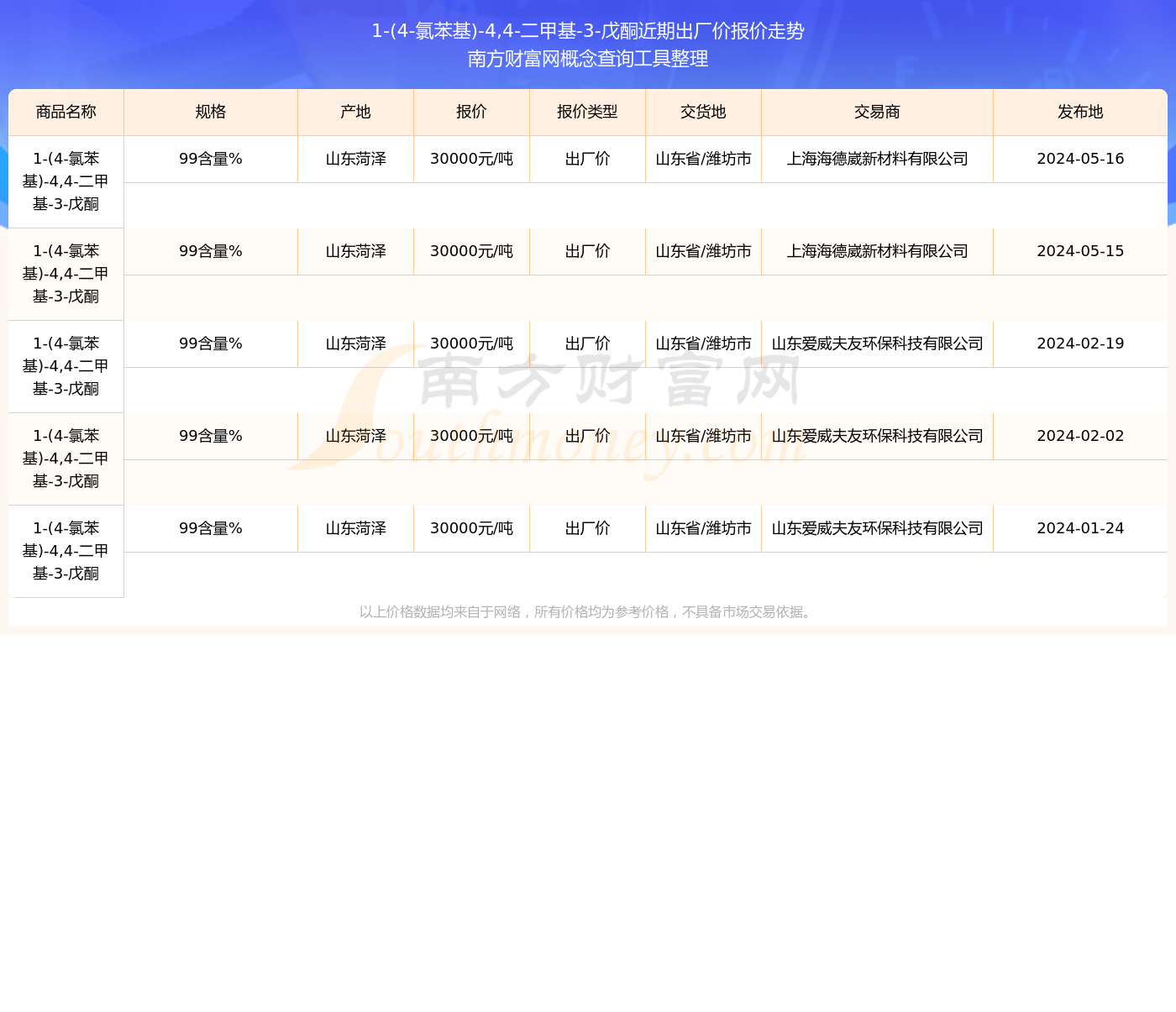The height and width of the screenshot is (1012, 1176).
Task: Click product name in the 2024-02-19 row
Action: 66,366
